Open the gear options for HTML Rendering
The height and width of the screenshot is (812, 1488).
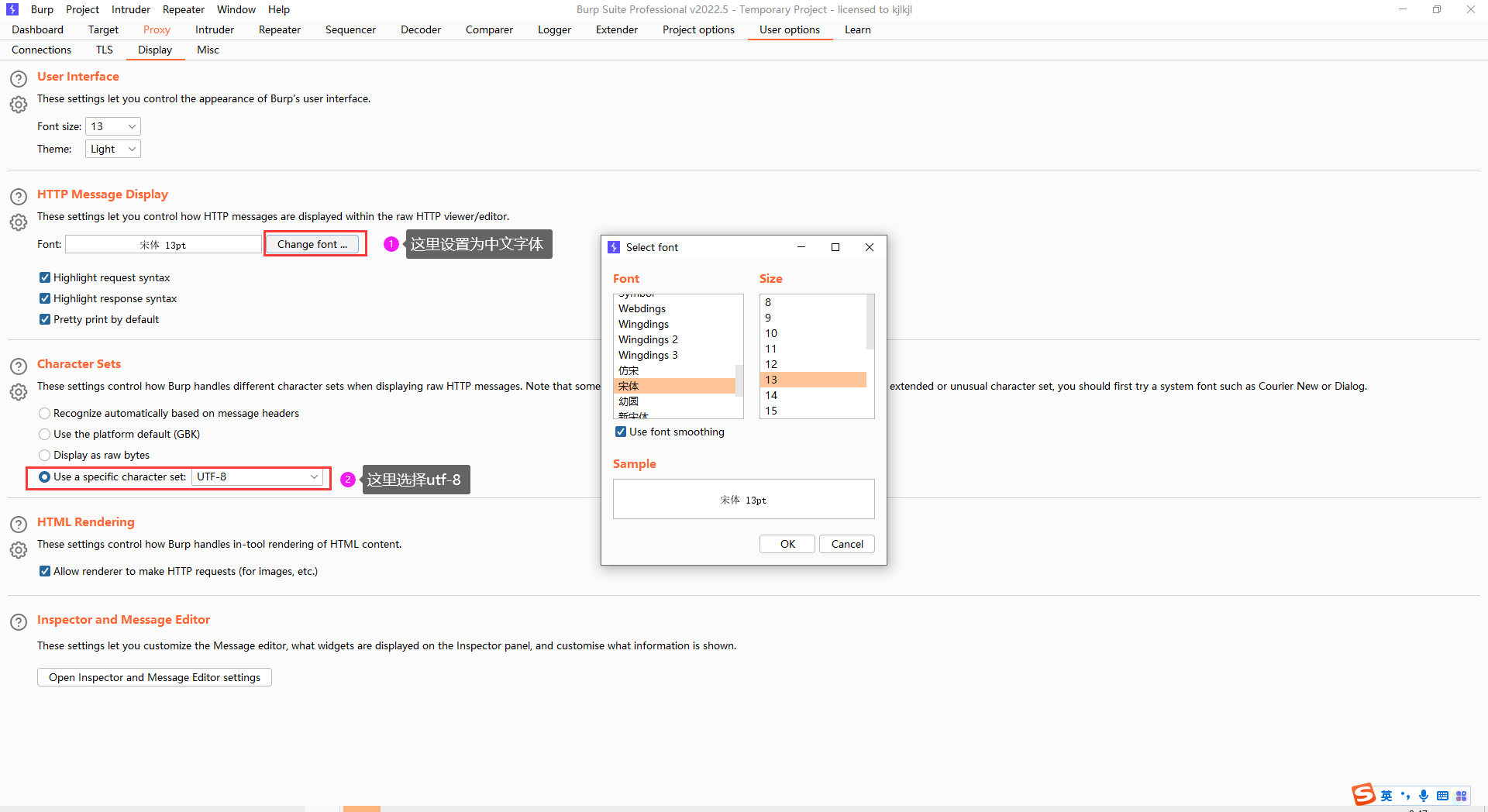coord(19,550)
